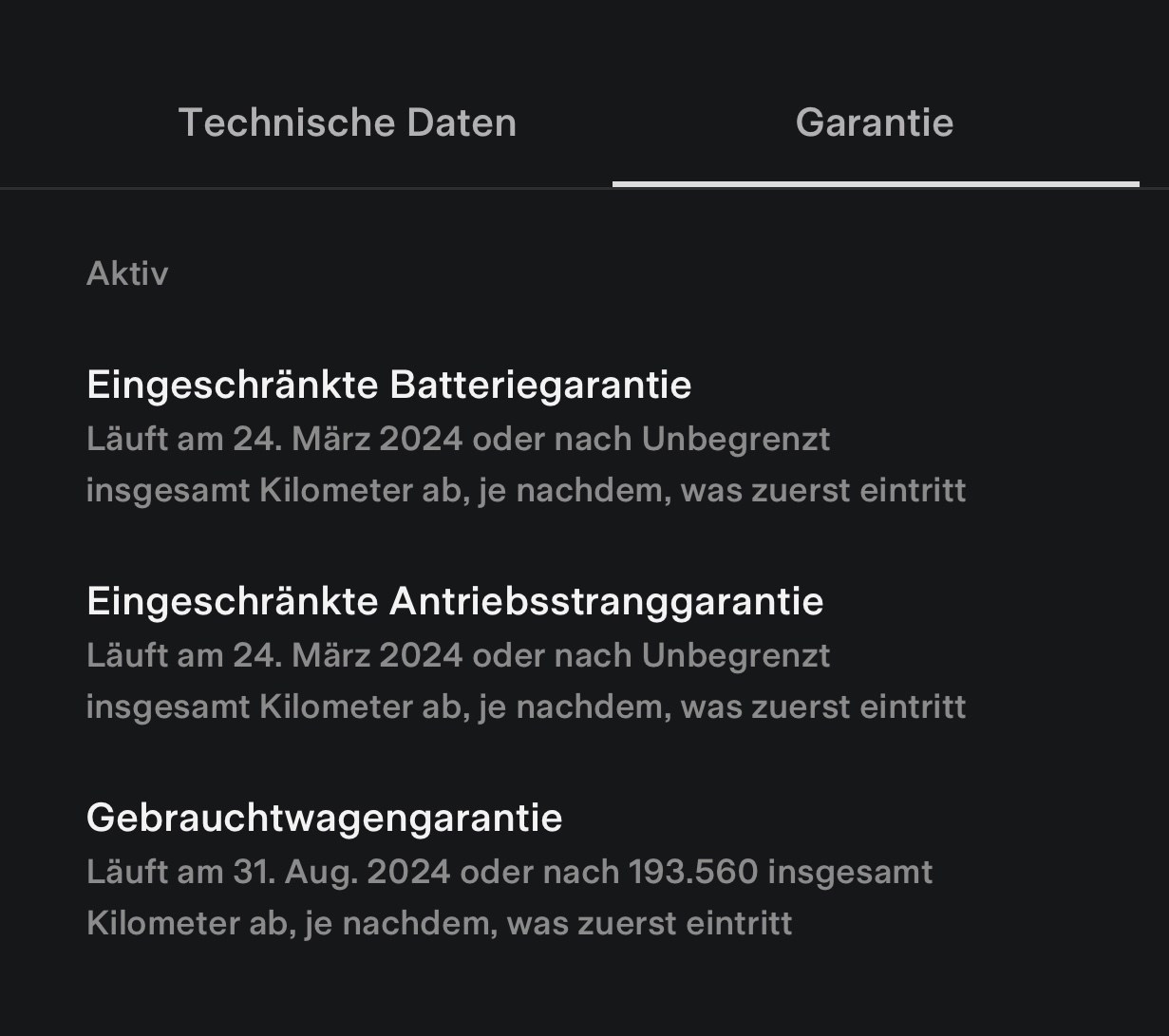Select the Garantie tab
The height and width of the screenshot is (1036, 1169).
[875, 122]
